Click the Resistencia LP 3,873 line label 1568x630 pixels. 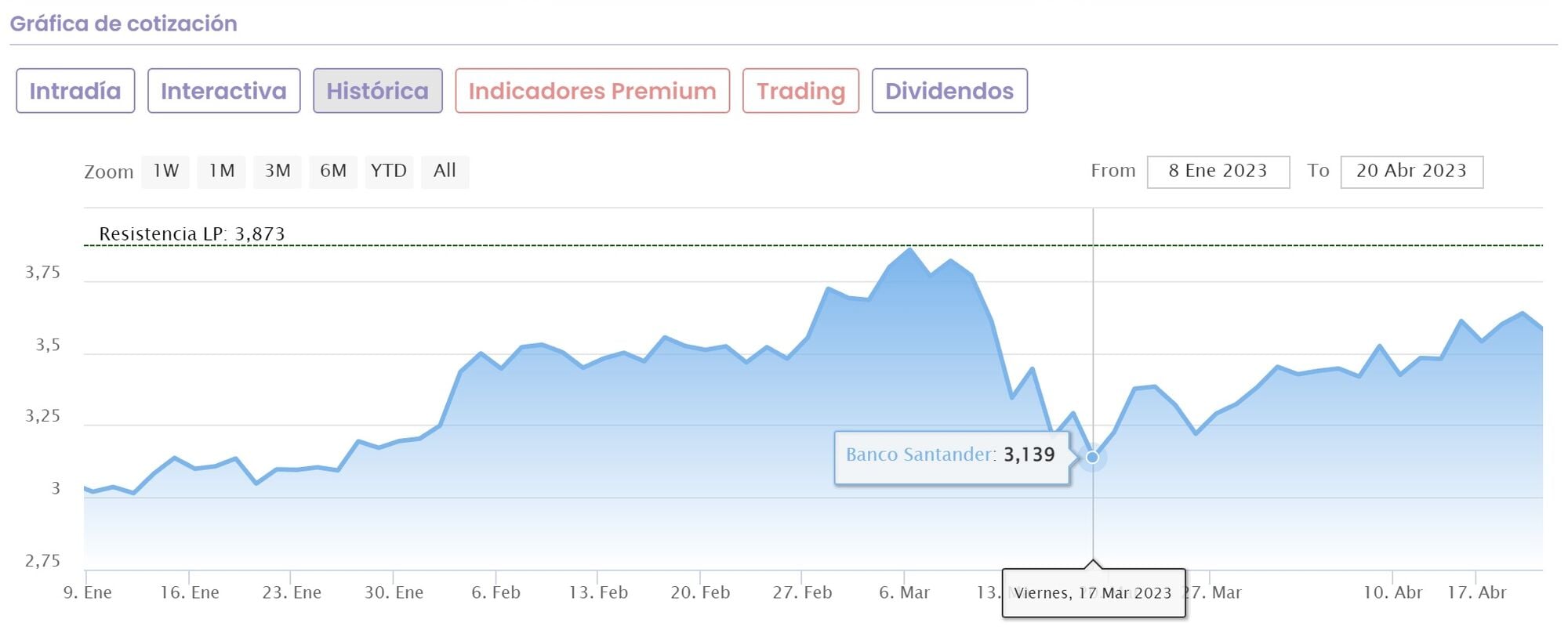click(192, 234)
